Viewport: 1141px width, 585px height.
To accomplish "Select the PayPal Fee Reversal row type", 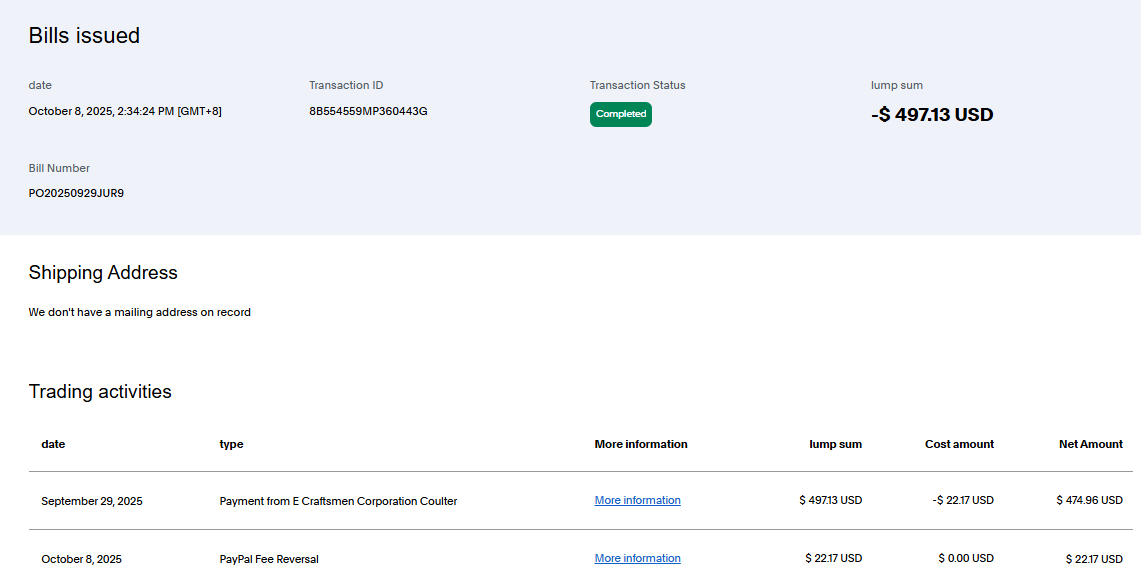I will point(269,559).
